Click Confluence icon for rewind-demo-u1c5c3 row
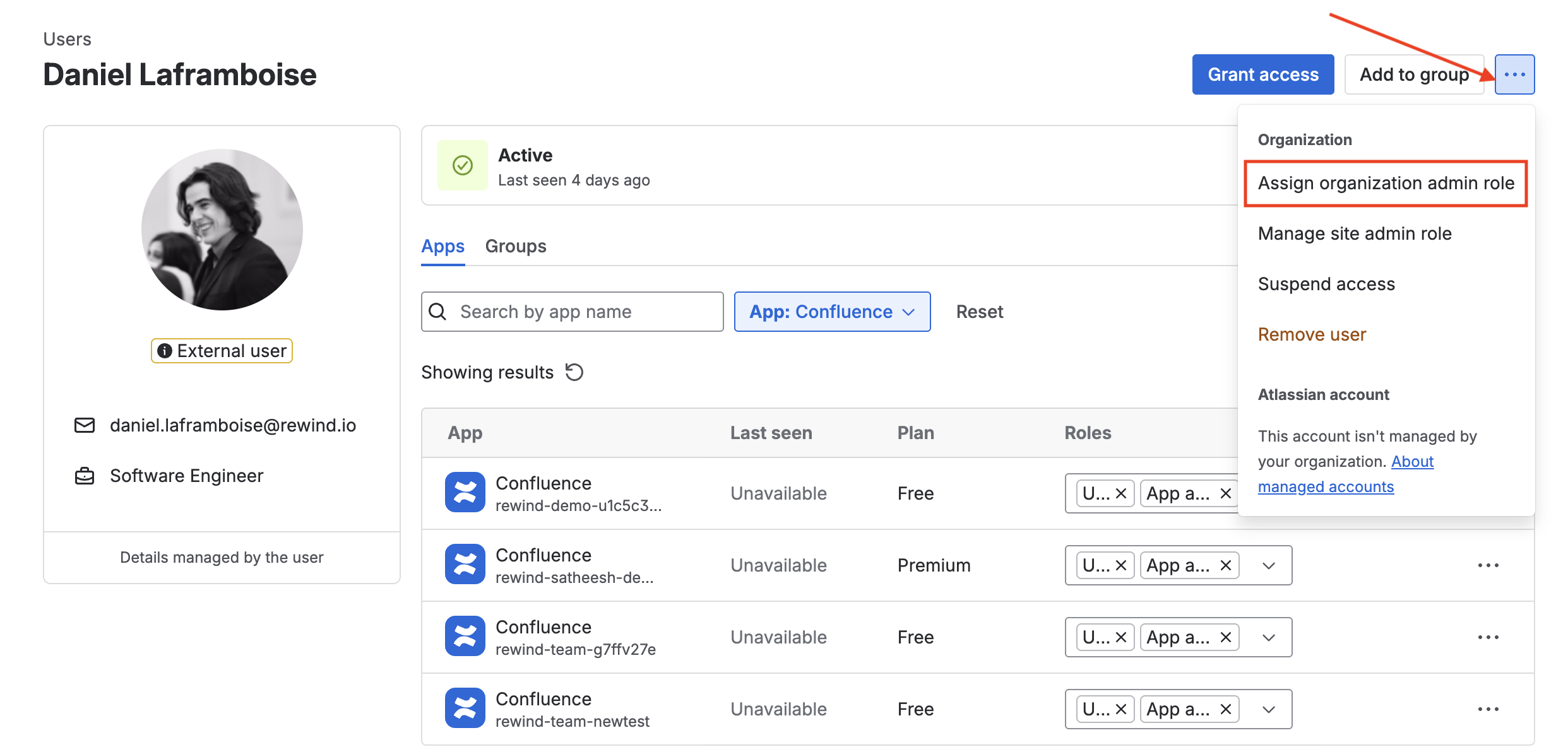This screenshot has height=752, width=1568. point(465,492)
